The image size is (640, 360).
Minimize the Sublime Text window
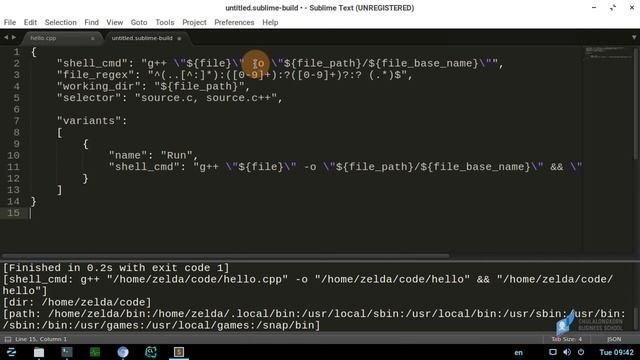[594, 8]
